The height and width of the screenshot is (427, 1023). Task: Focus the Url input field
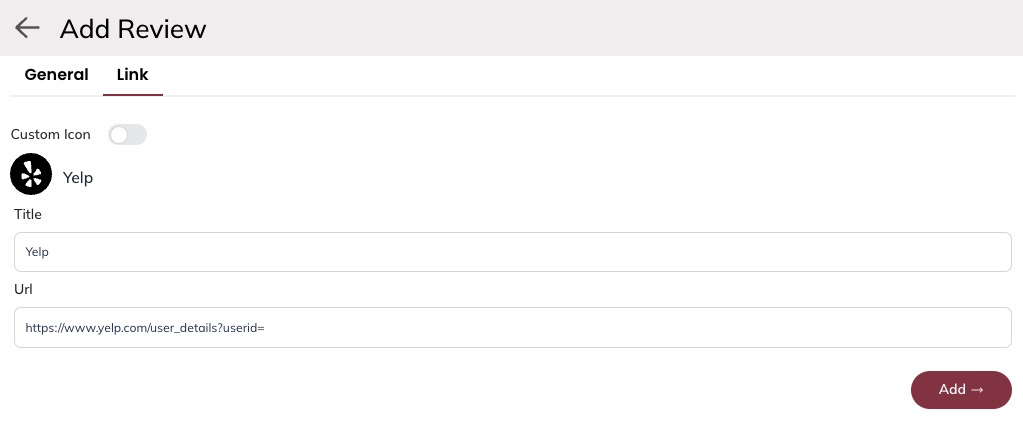(x=512, y=327)
